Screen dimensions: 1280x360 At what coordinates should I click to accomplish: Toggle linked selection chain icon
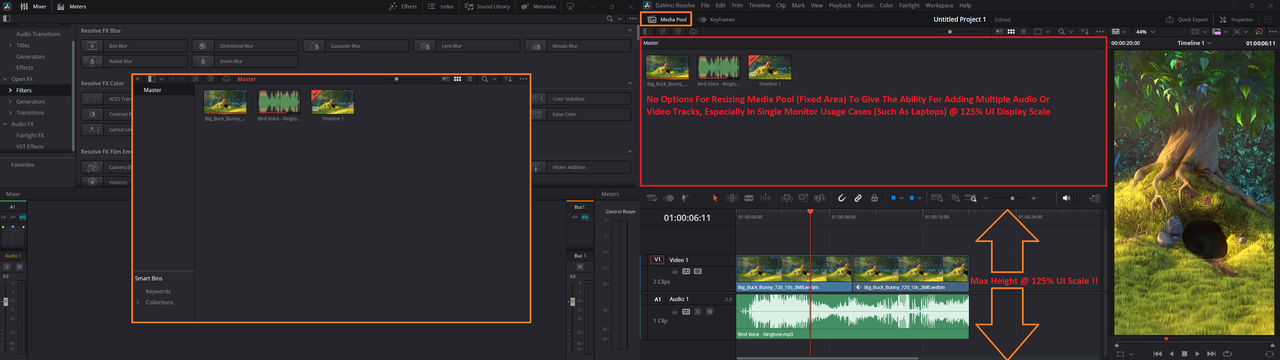(858, 198)
